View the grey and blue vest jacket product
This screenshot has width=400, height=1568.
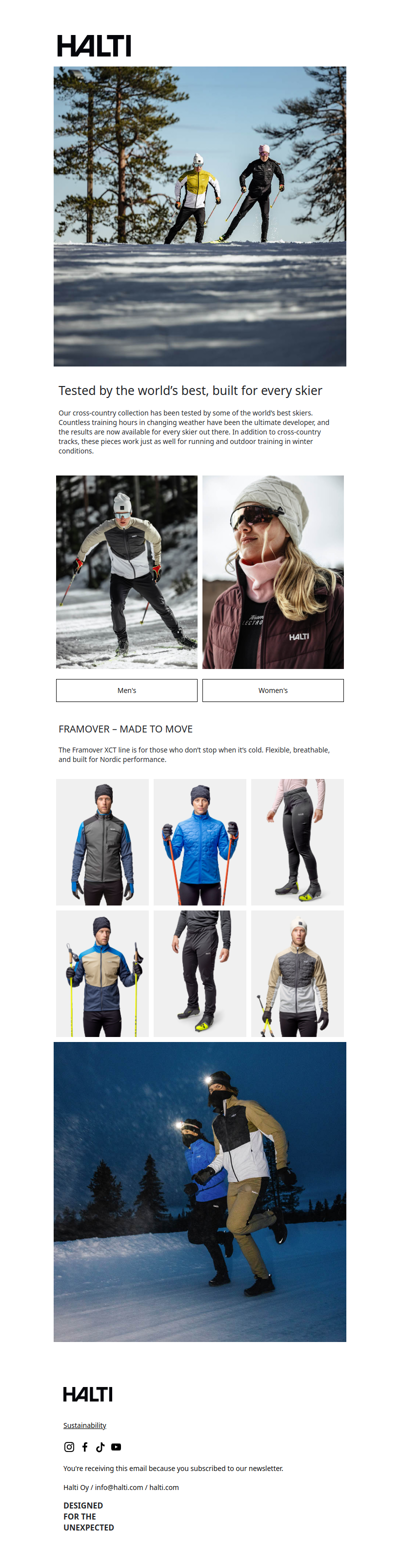pos(102,842)
